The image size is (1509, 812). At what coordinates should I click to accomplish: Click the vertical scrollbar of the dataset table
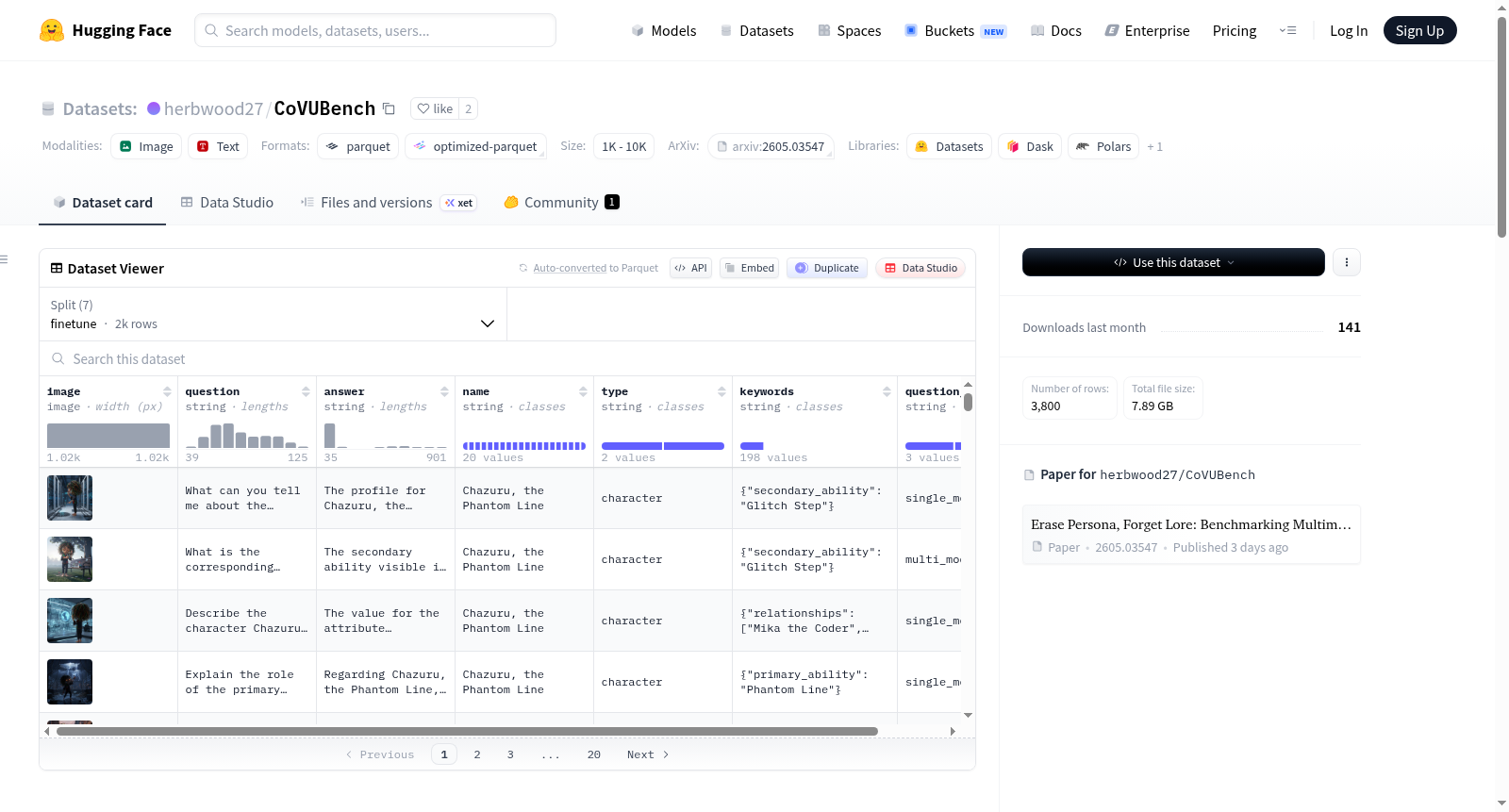tap(968, 402)
